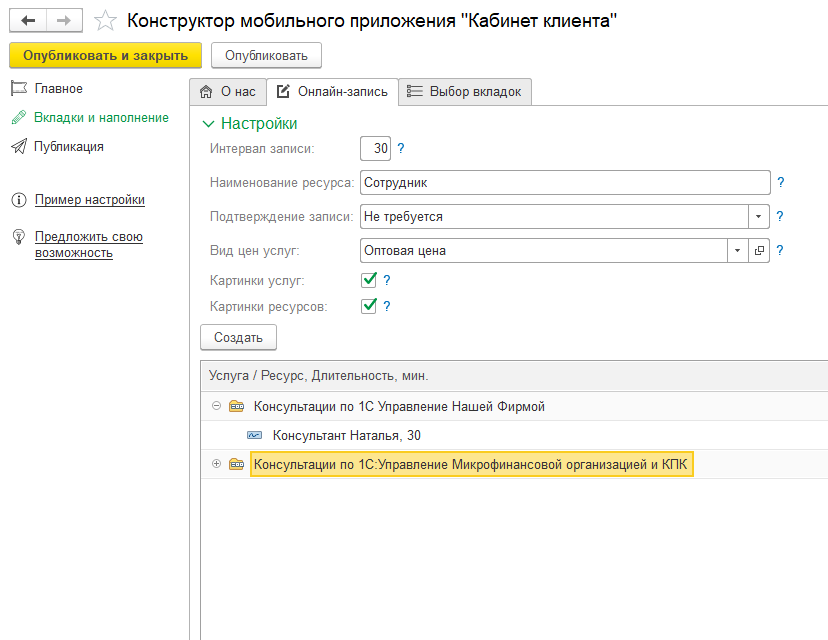Image resolution: width=828 pixels, height=640 pixels.
Task: Expand the Микрофинансовой организацией и КПК row
Action: tap(216, 464)
